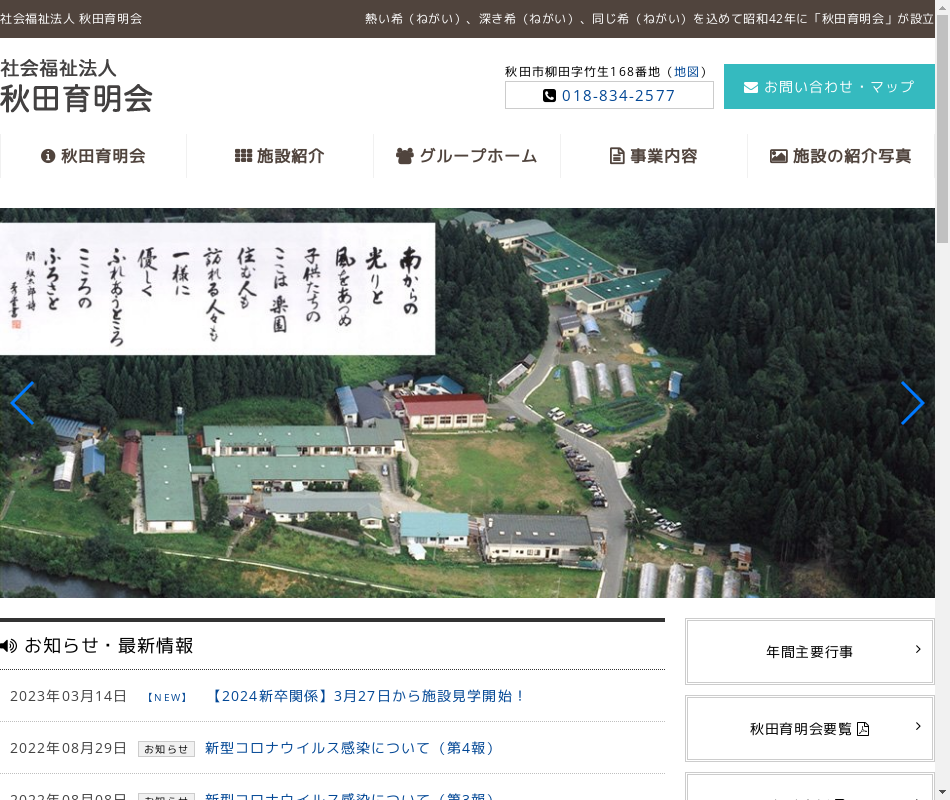Click the envelope icon in contact button

(751, 87)
